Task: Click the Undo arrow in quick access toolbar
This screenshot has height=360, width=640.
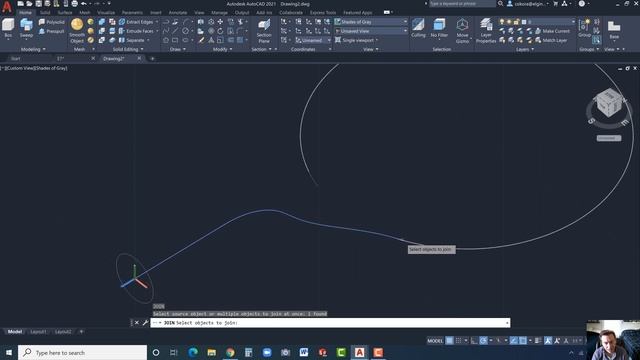Action: pyautogui.click(x=84, y=4)
